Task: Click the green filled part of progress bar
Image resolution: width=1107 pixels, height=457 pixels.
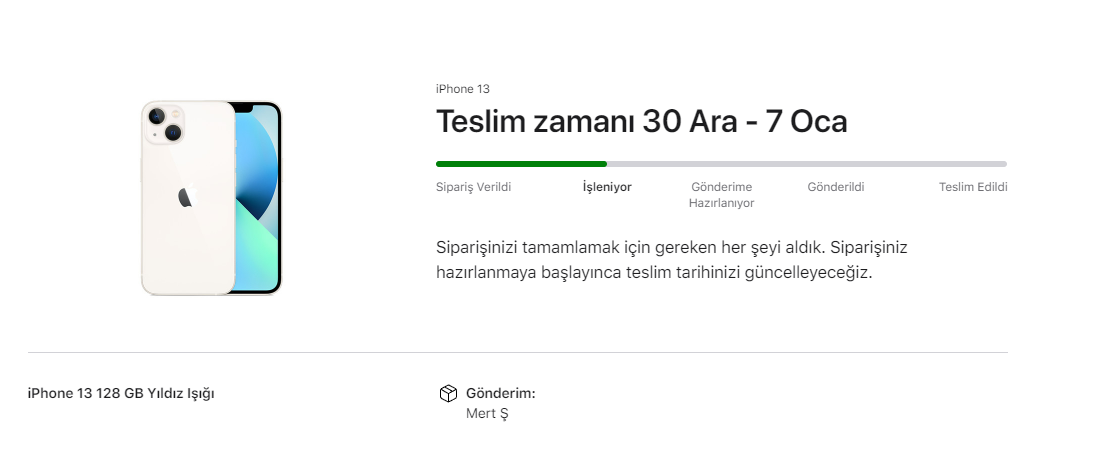Action: coord(520,163)
